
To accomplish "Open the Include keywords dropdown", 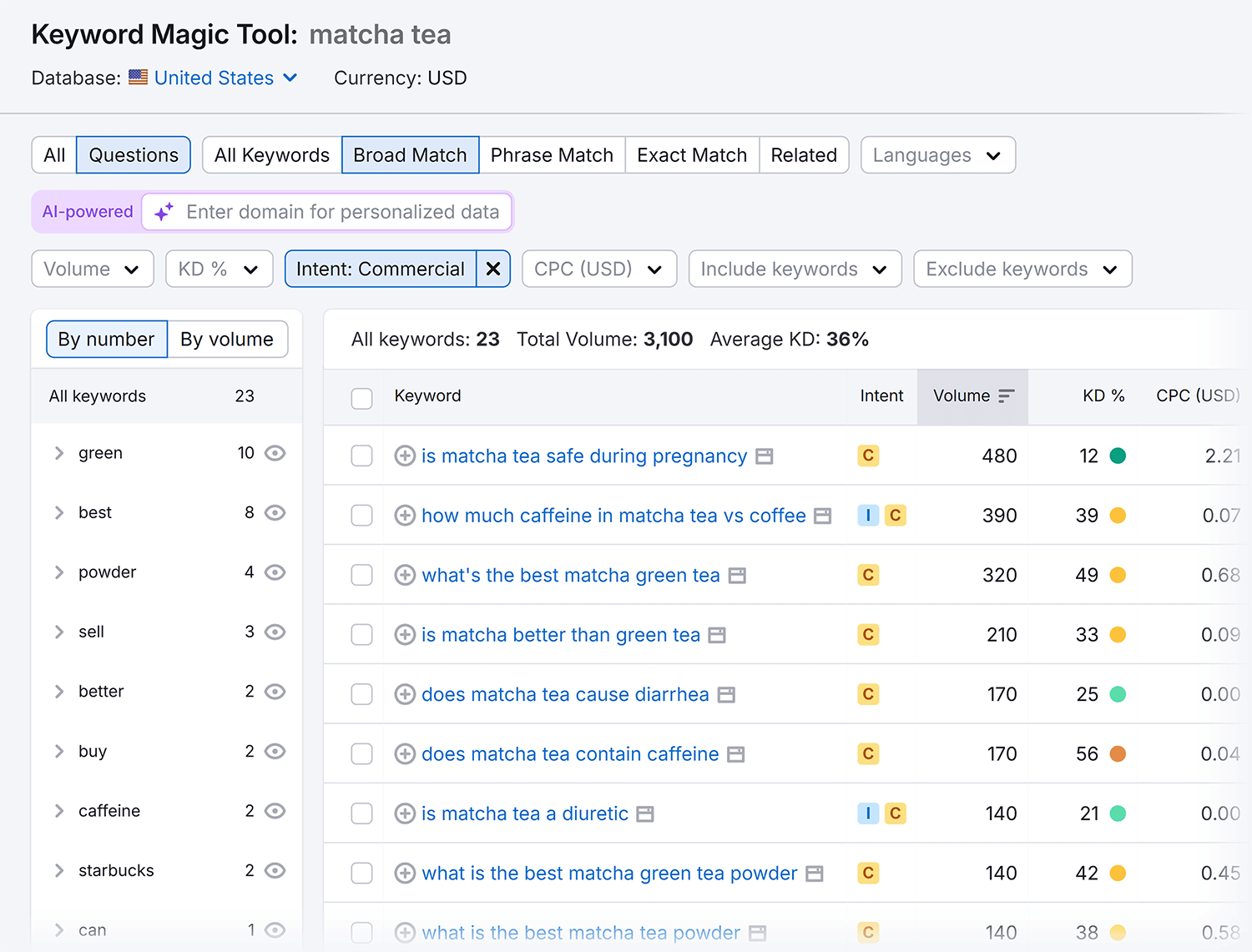I will (x=795, y=269).
